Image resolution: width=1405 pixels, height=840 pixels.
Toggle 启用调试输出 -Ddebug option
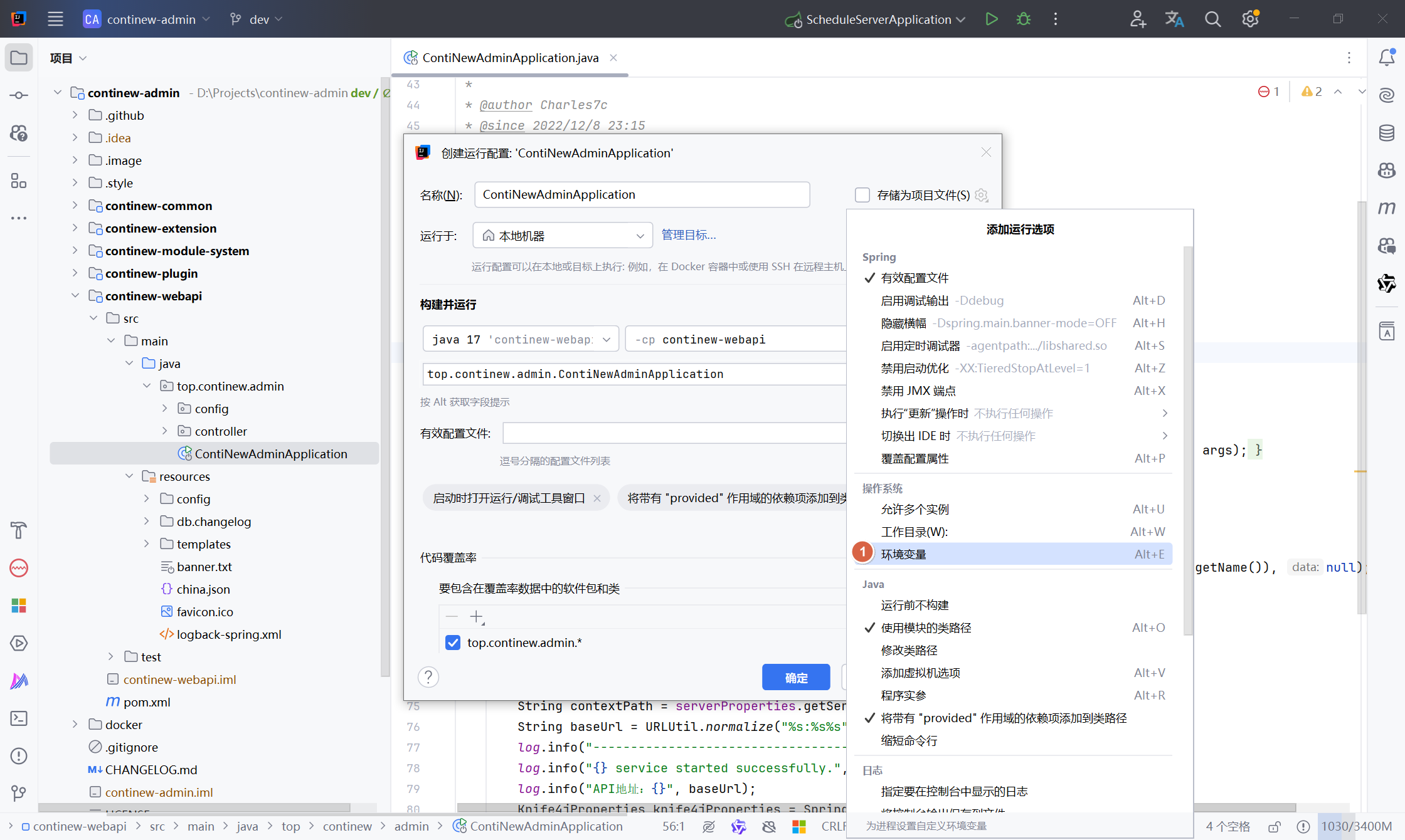coord(1013,301)
